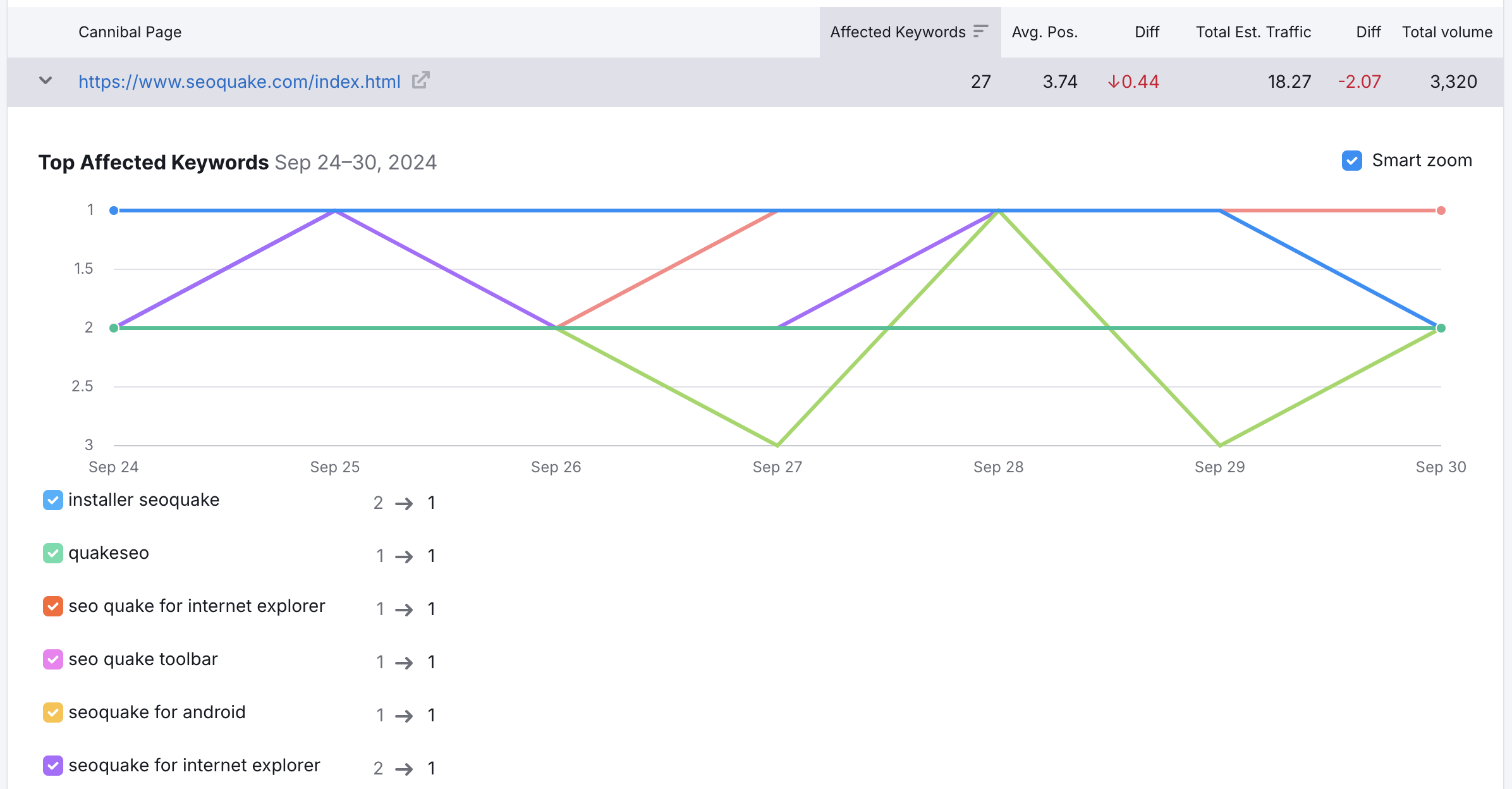
Task: Open the external link icon next to the seoquake URL
Action: click(x=420, y=80)
